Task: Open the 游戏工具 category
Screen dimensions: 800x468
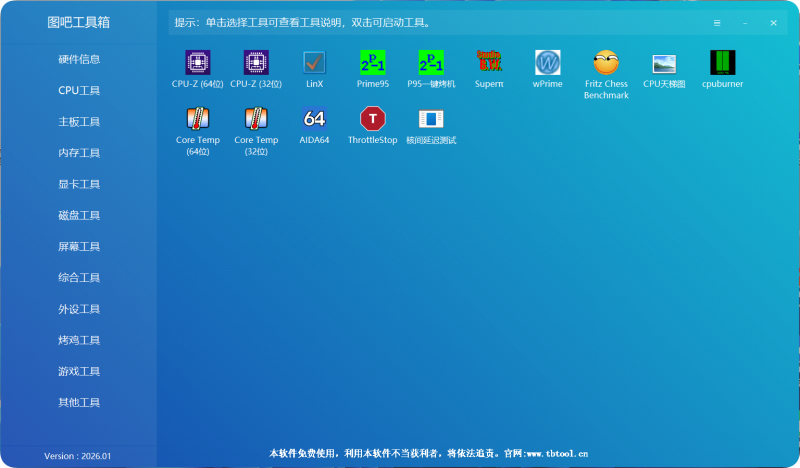Action: pos(79,371)
